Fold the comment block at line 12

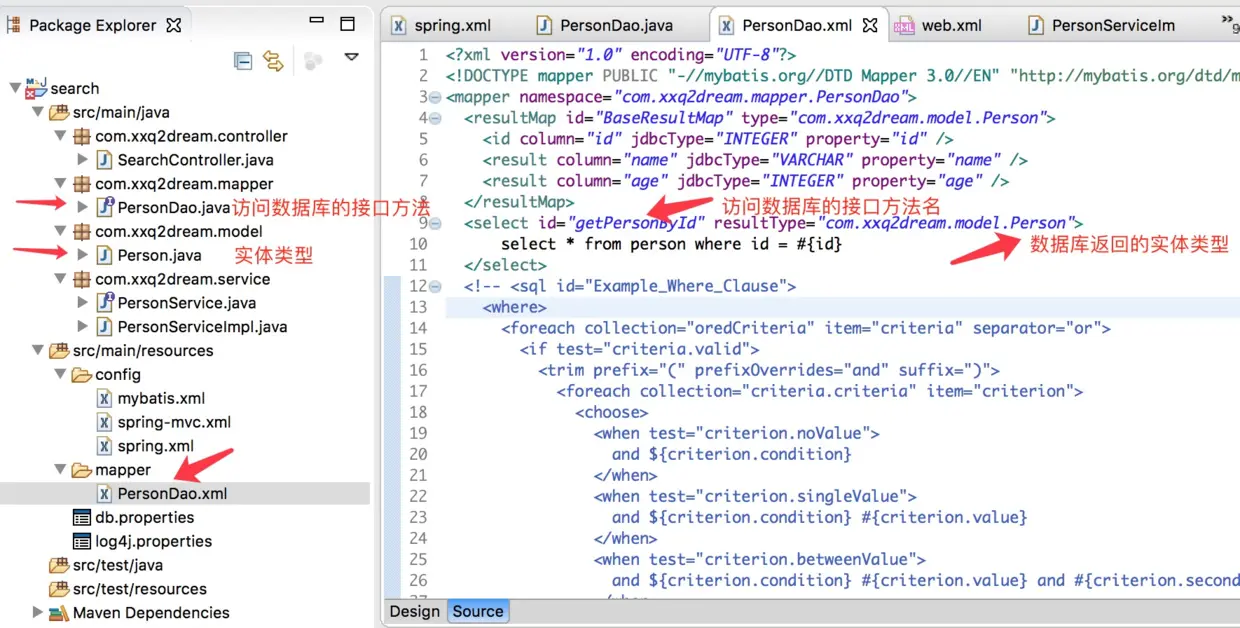[434, 287]
